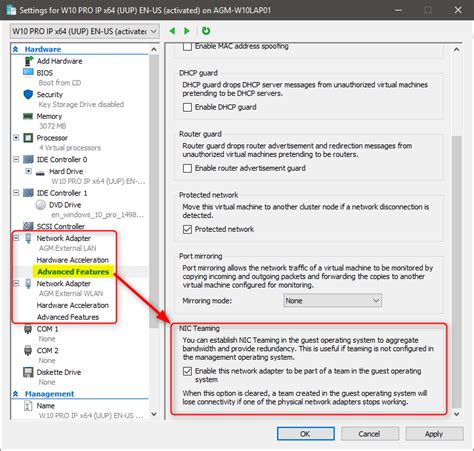This screenshot has width=474, height=451.
Task: Refresh settings with the green reload icon
Action: [x=206, y=31]
